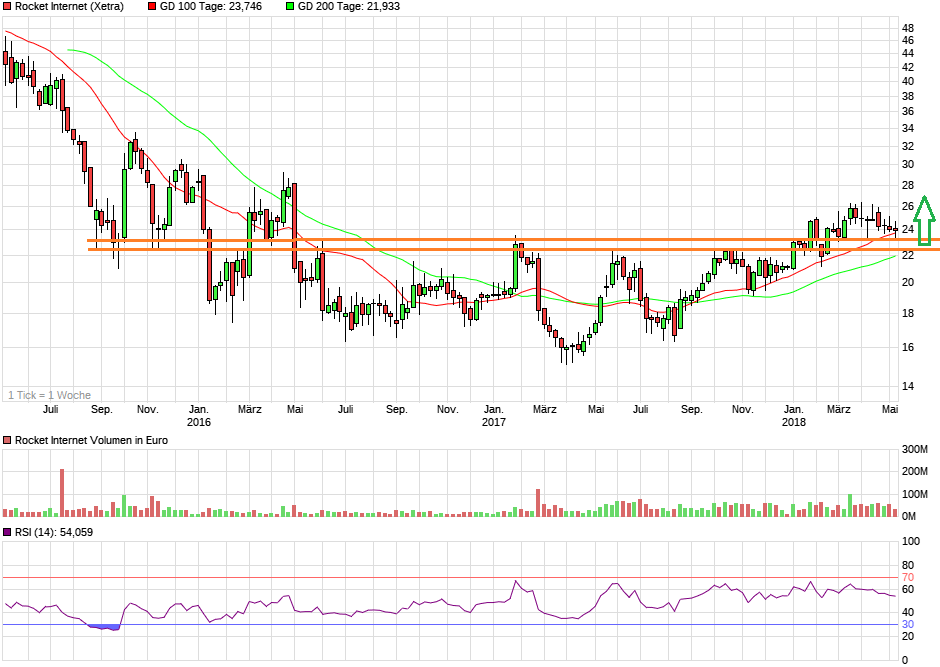
Task: Click the Rocket Internet (Xetra) legend icon
Action: tap(8, 6)
